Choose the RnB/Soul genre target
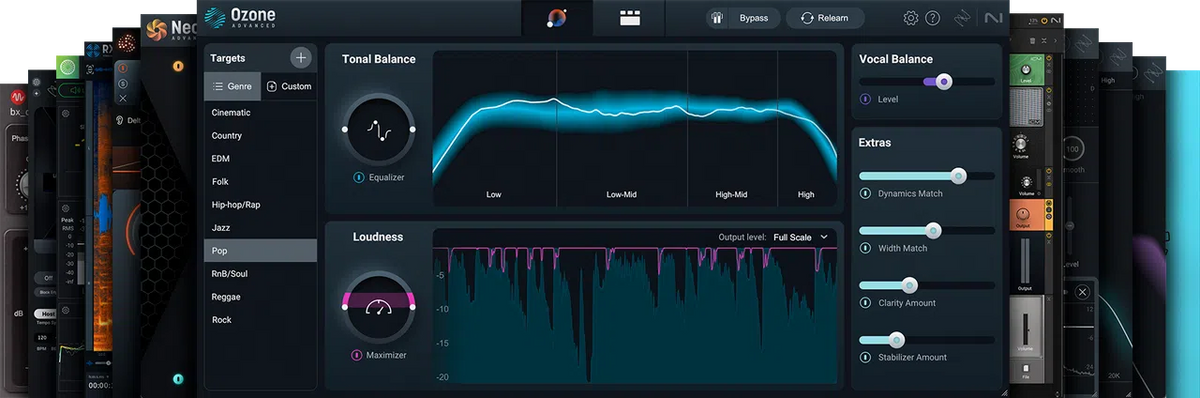 260,273
